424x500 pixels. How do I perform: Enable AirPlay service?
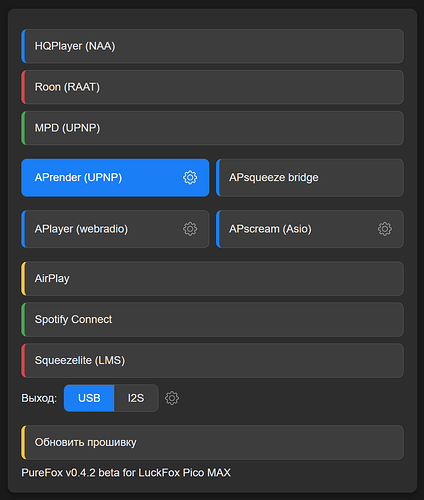click(x=212, y=278)
